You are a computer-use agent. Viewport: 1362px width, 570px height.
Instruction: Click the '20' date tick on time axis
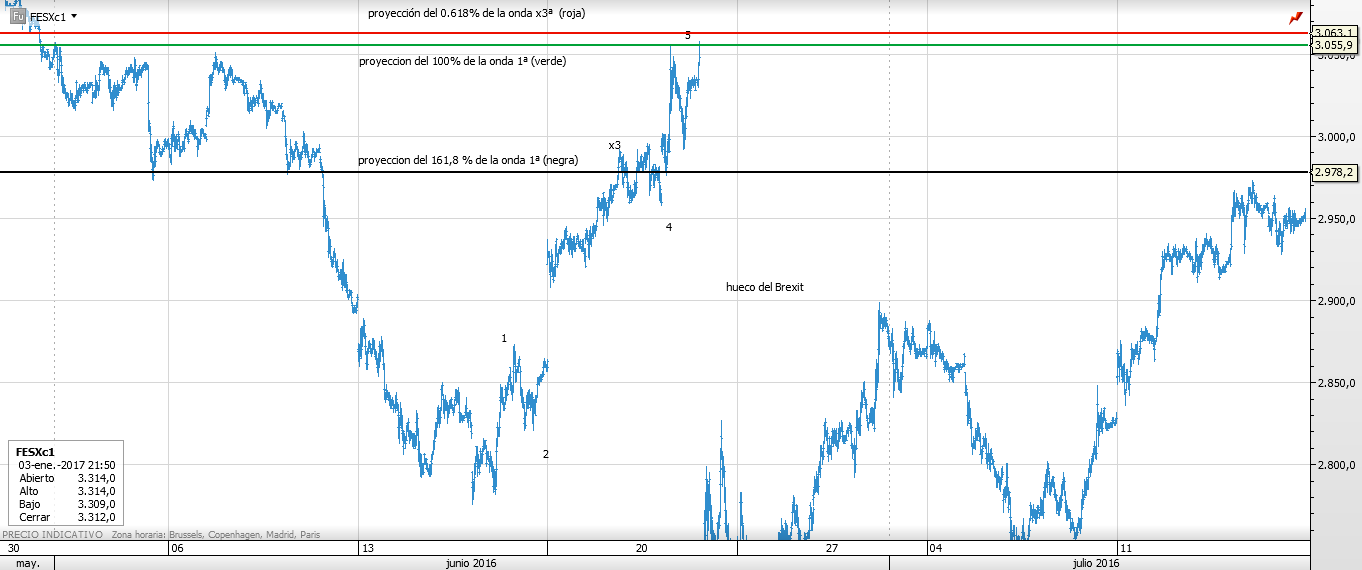[x=641, y=549]
